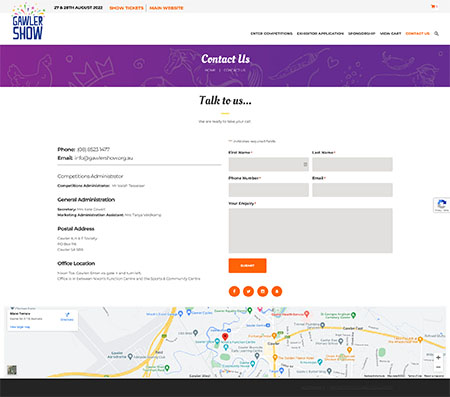
Task: Submit the enquiry form
Action: [247, 266]
